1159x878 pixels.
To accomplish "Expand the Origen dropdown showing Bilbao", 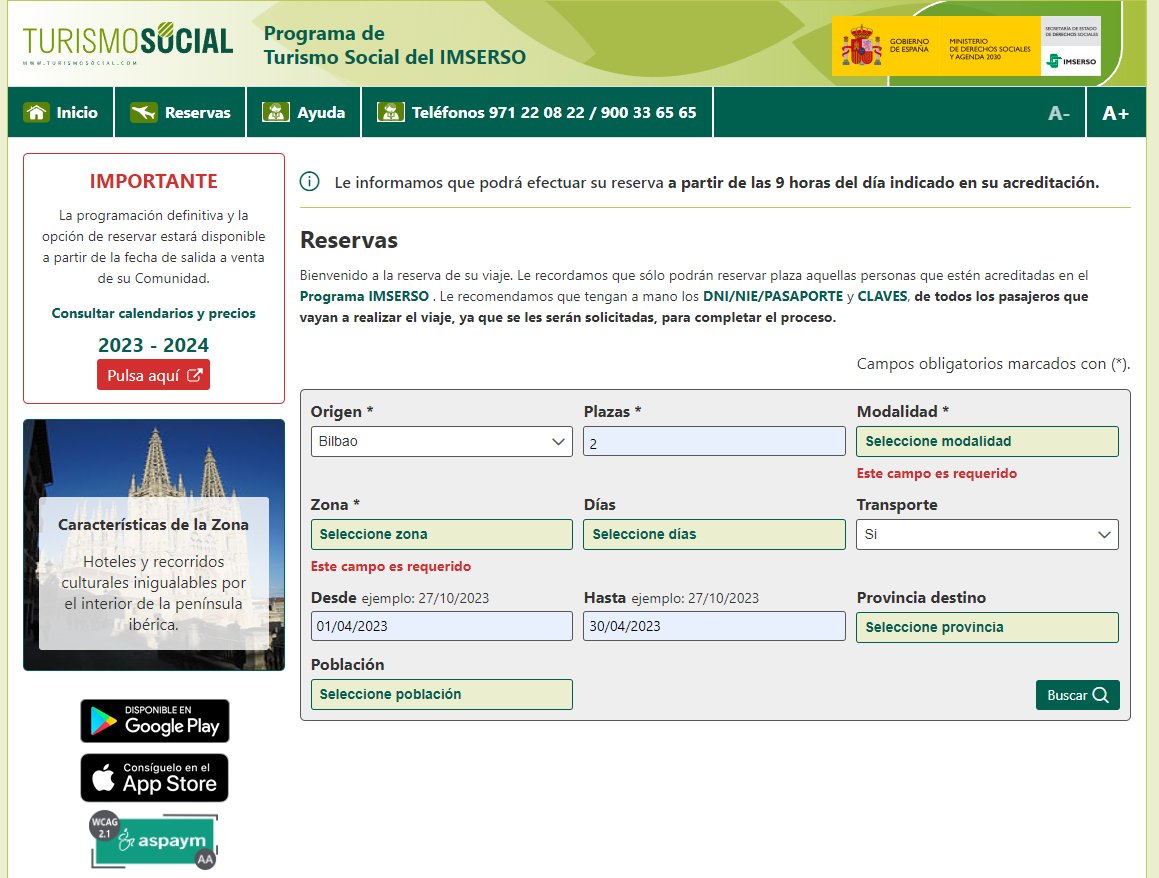I will [x=442, y=441].
